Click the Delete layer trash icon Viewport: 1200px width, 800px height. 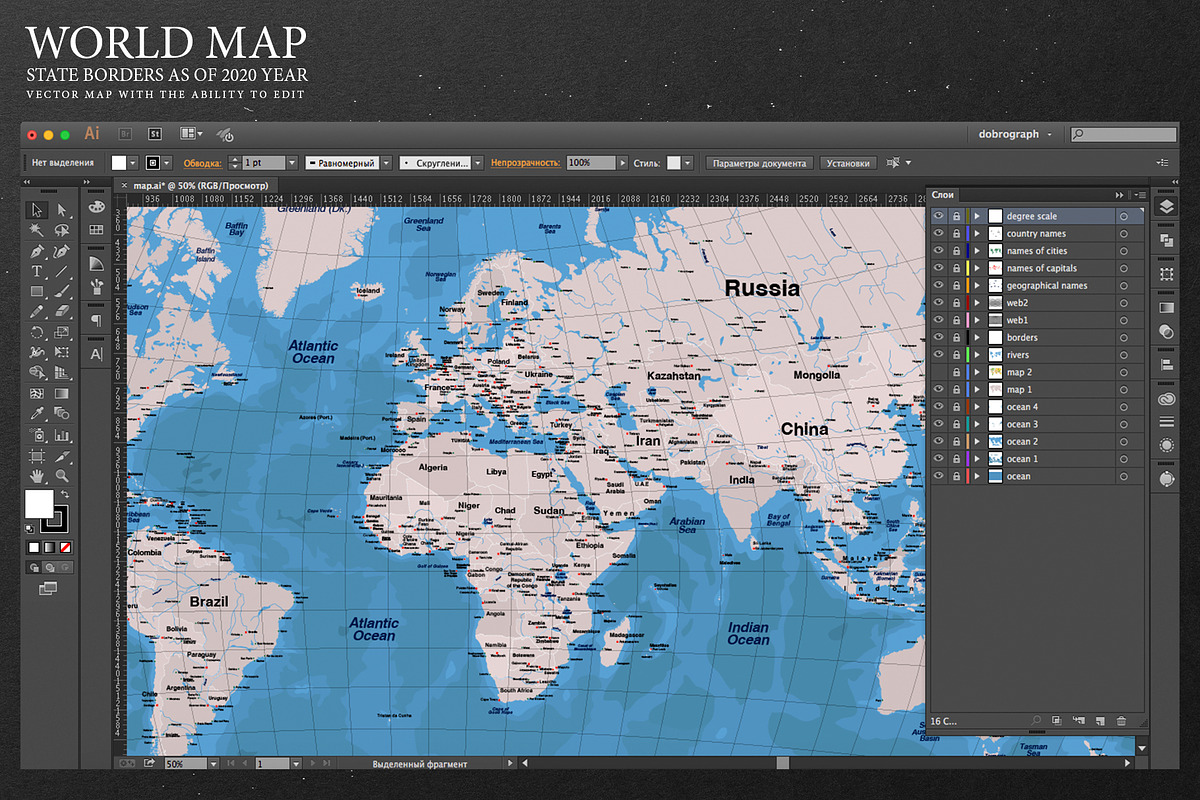(1121, 720)
